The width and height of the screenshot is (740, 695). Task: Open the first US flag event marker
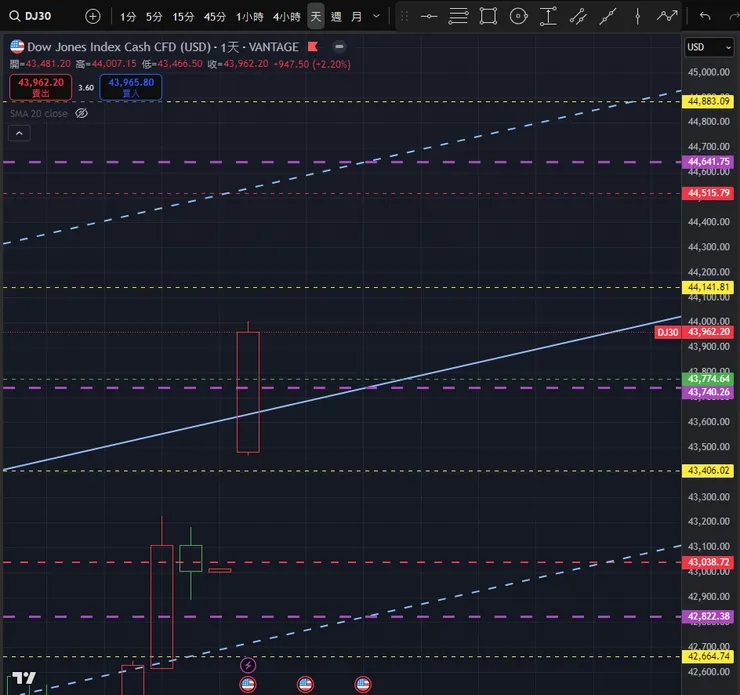click(x=248, y=684)
